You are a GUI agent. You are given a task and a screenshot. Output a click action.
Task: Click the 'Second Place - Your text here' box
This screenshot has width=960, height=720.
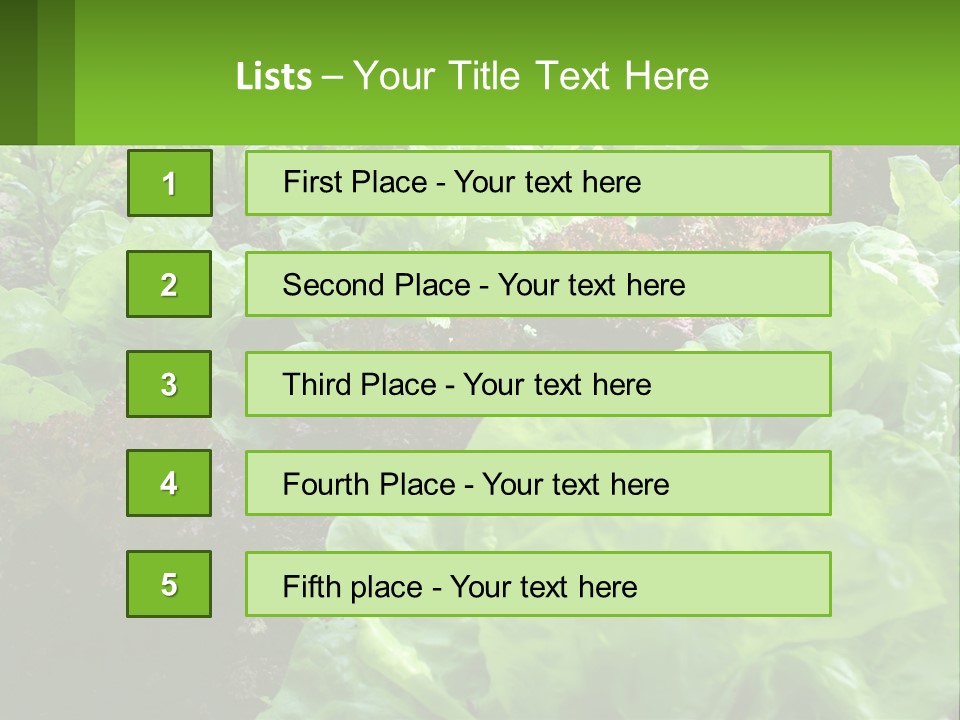pos(538,284)
